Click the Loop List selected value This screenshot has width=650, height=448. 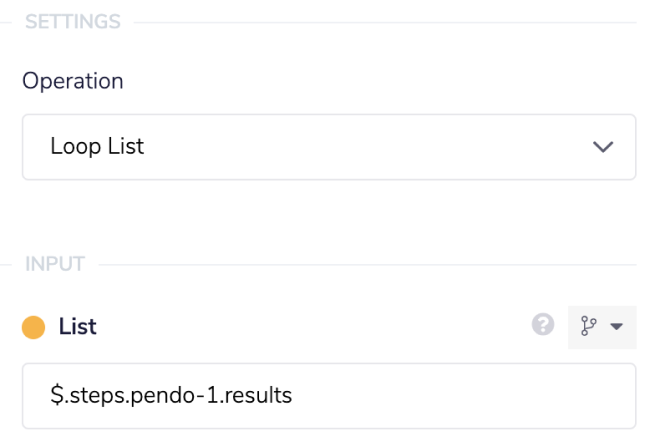(x=97, y=147)
